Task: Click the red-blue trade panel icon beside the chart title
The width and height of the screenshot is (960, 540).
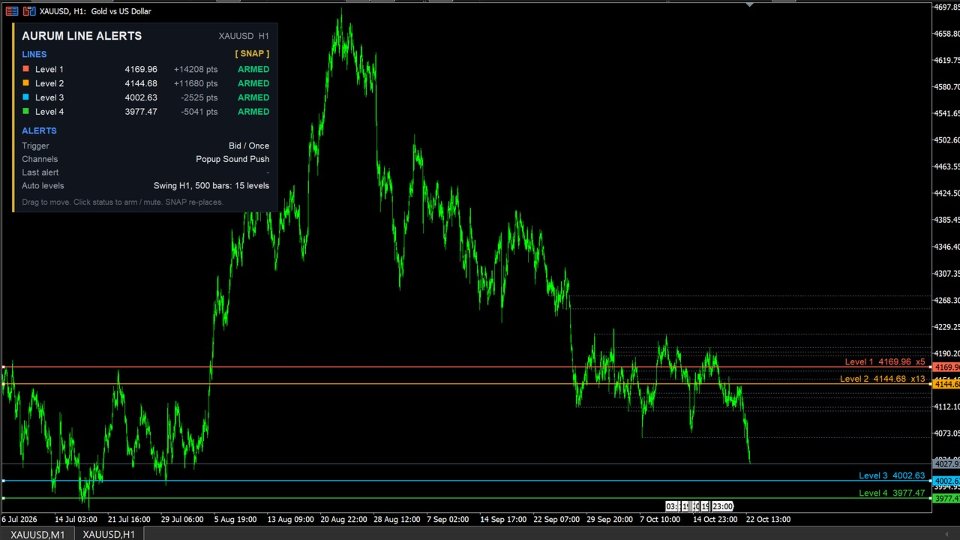Action: coord(29,11)
